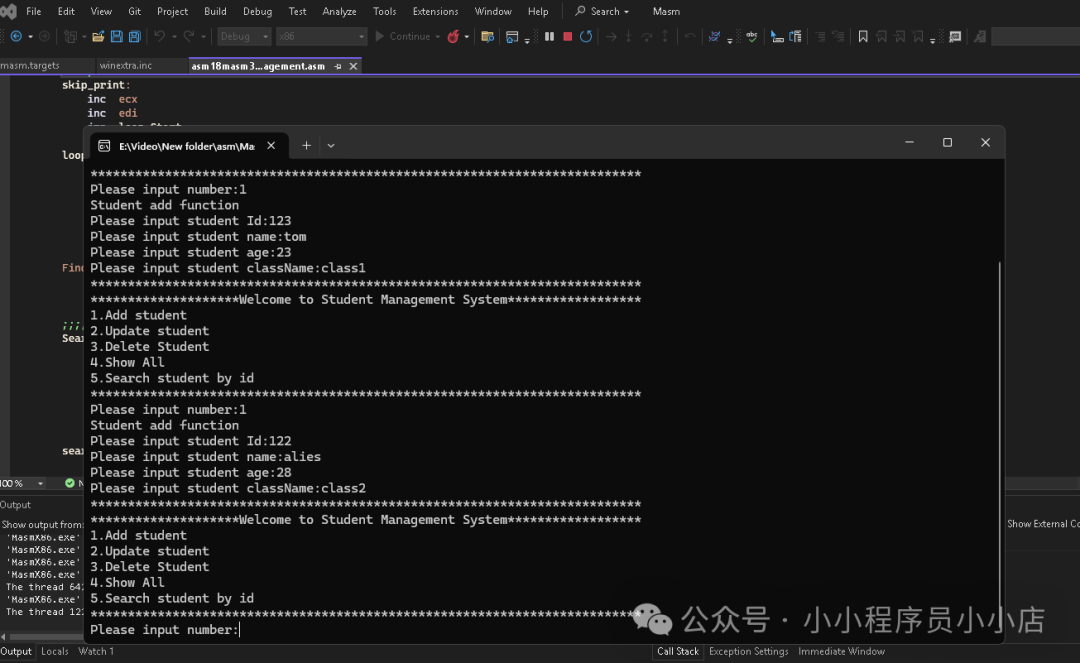Viewport: 1080px width, 663px height.
Task: Expand the terminal new tab dropdown chevron
Action: (x=331, y=145)
